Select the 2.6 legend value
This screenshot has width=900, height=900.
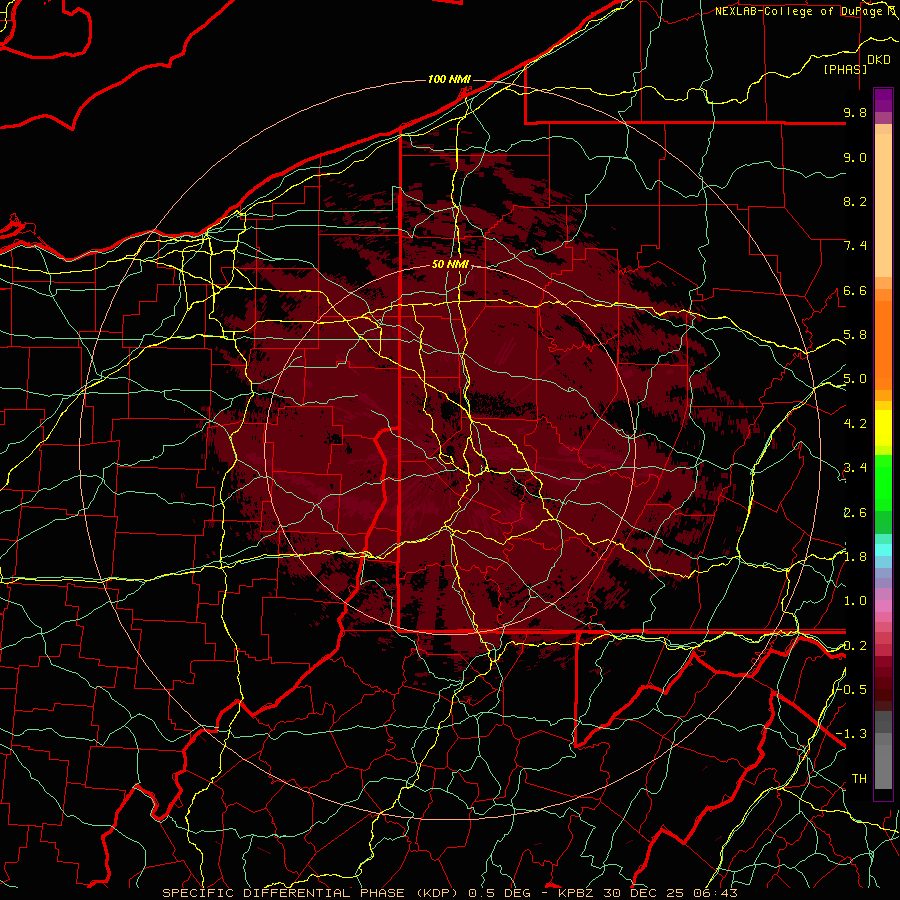pyautogui.click(x=855, y=513)
